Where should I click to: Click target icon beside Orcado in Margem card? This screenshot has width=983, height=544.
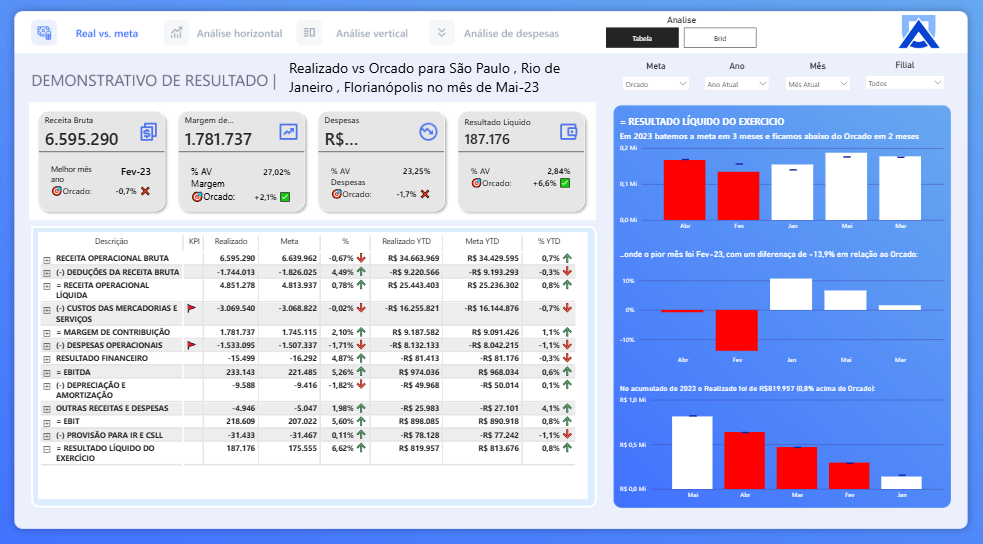pos(197,197)
